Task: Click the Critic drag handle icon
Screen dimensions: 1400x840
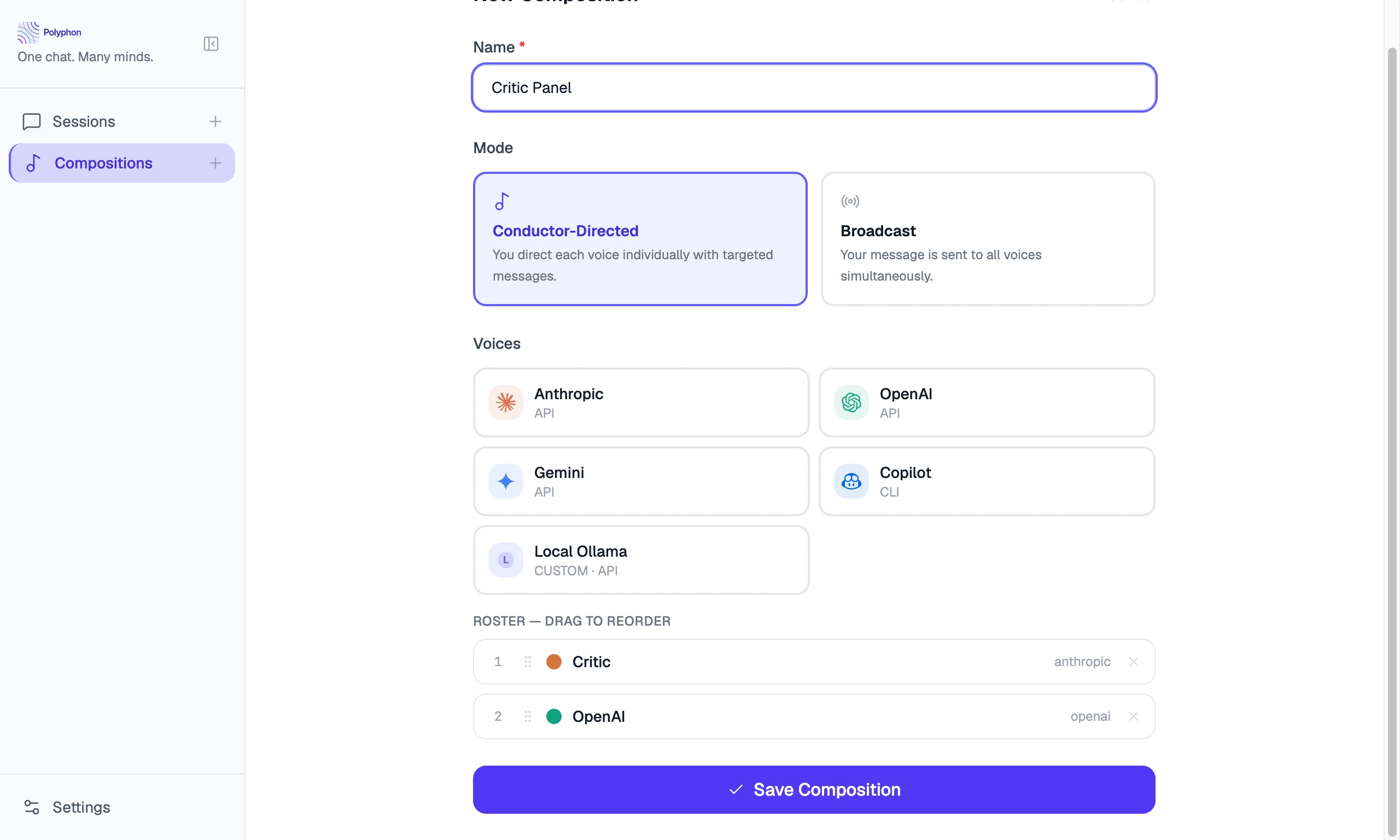Action: point(527,662)
